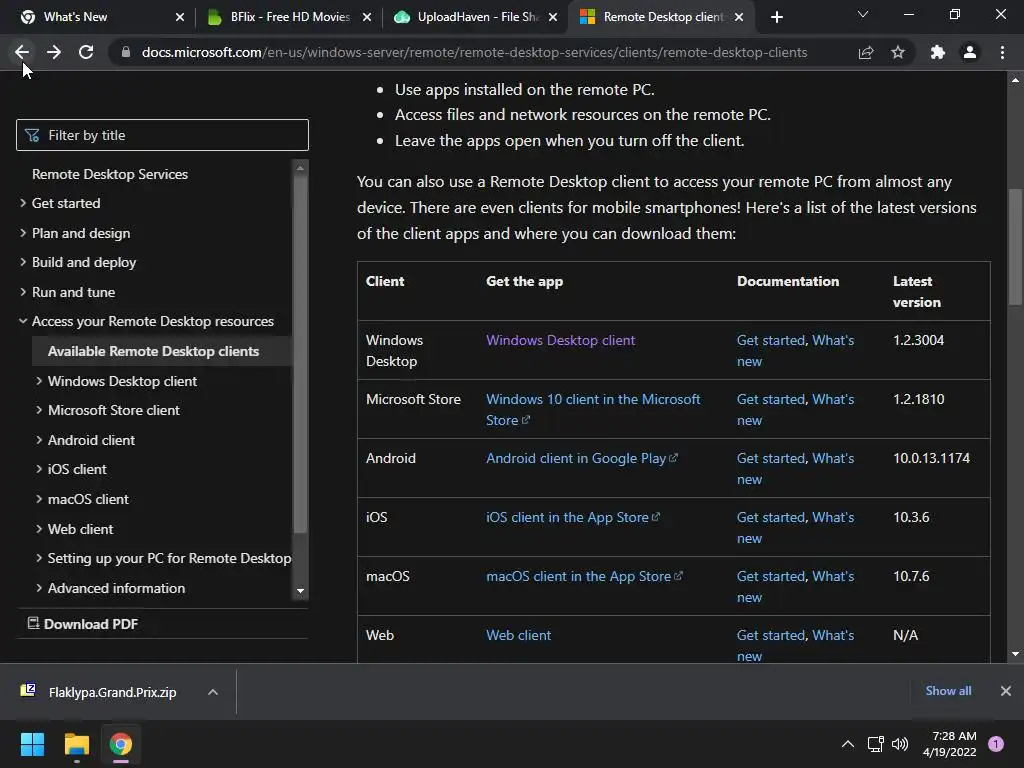Open the volume speaker tray icon

[x=900, y=744]
